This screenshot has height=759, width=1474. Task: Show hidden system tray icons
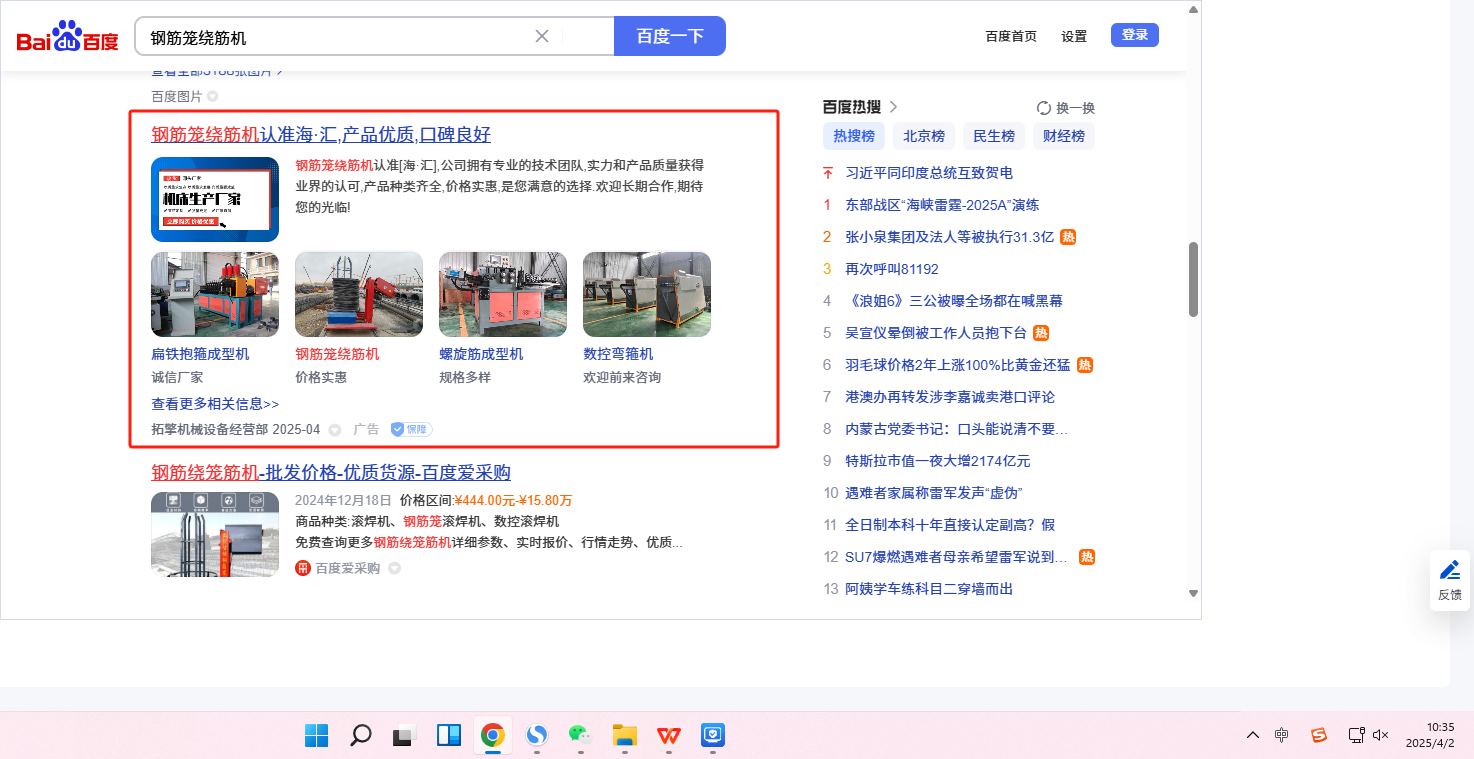1253,735
